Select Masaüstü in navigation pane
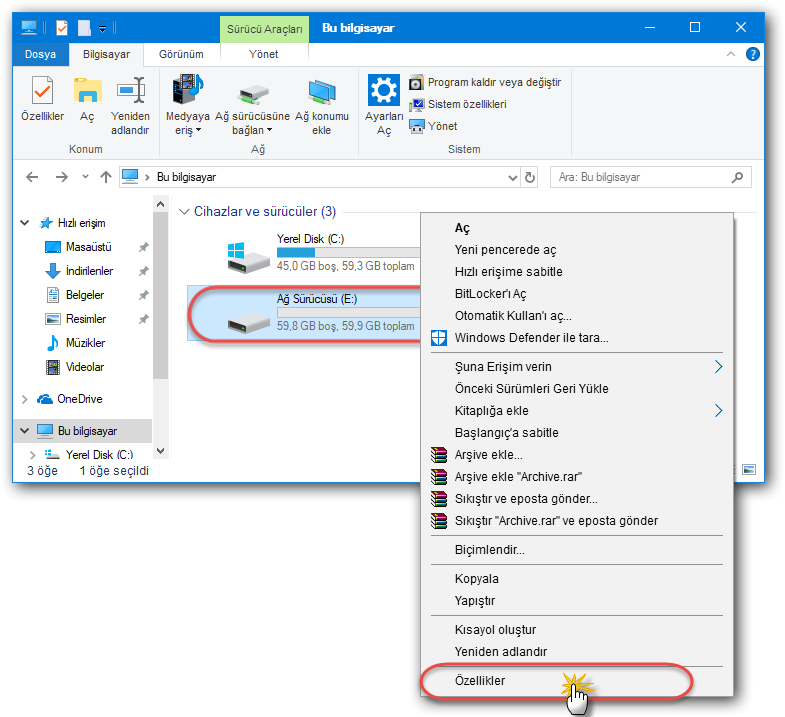Screen dimensions: 785x717 (x=89, y=247)
